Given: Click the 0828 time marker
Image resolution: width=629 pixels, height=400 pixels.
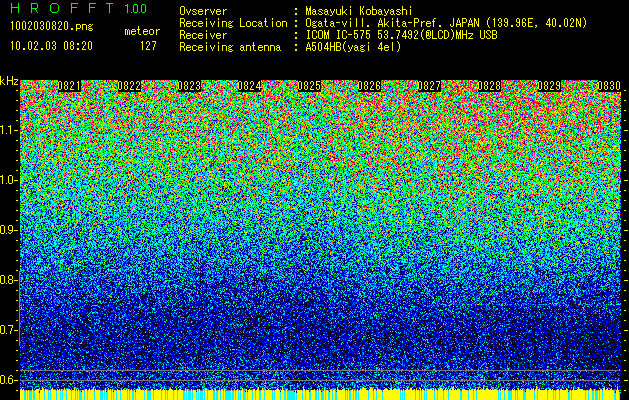Looking at the screenshot, I should click(489, 86).
